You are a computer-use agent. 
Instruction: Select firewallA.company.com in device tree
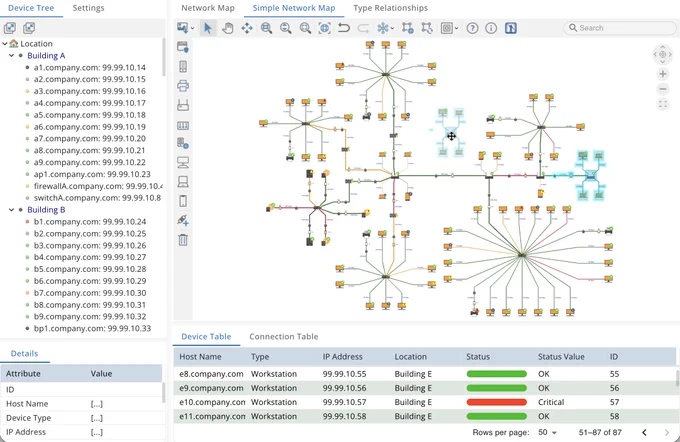click(98, 186)
